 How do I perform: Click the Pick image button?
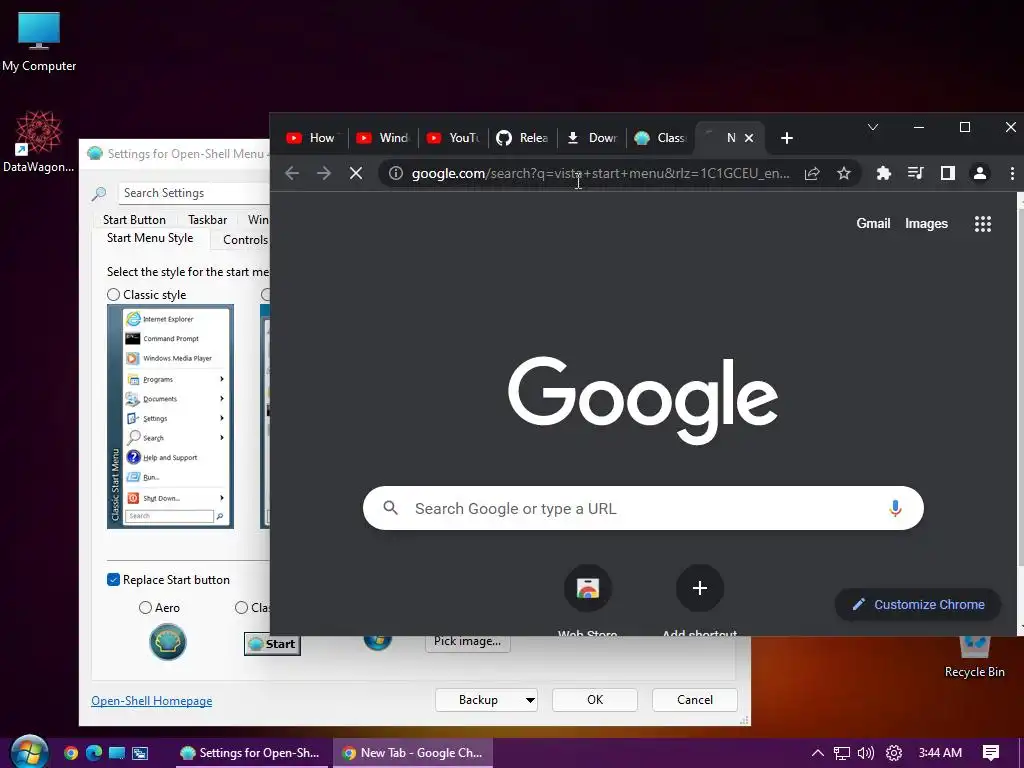[x=468, y=642]
